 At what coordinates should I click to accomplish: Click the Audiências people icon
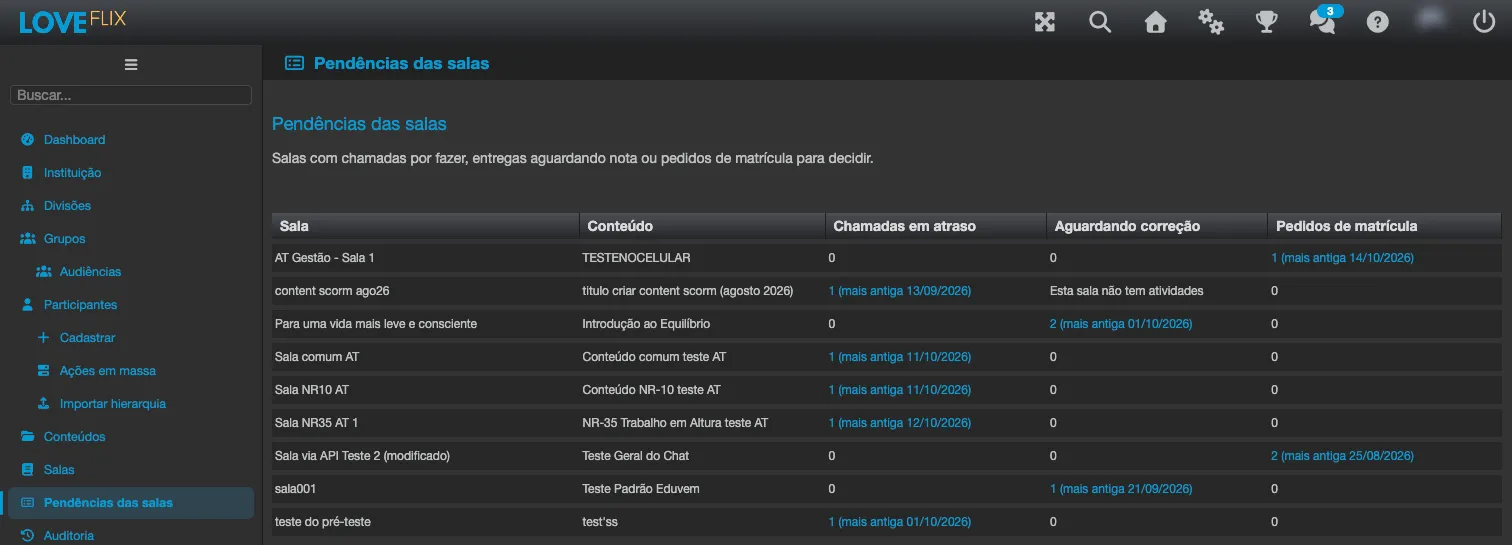pyautogui.click(x=44, y=271)
